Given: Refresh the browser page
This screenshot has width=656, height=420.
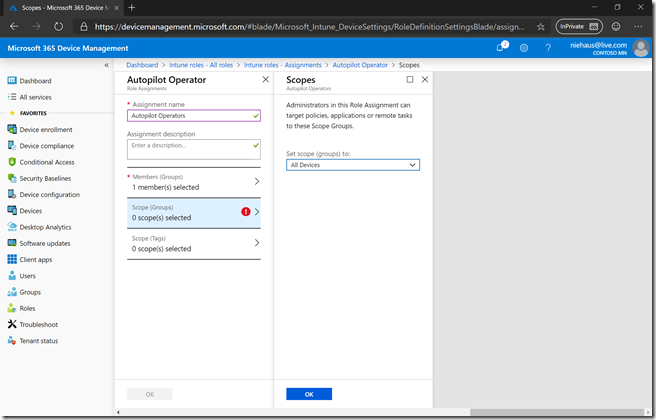Looking at the screenshot, I should [59, 27].
